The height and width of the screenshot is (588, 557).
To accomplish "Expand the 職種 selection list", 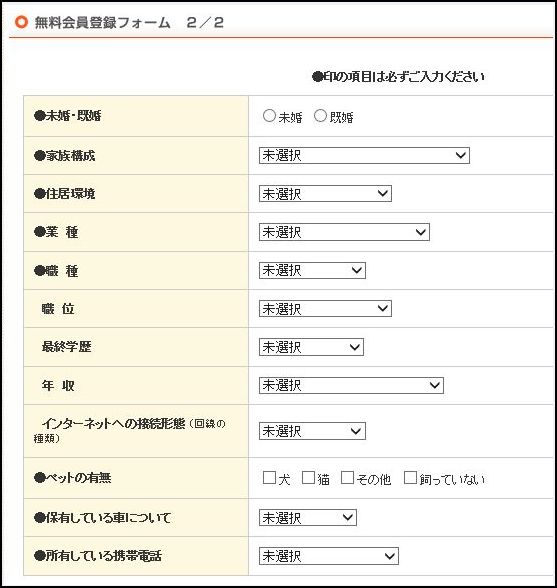I will (312, 270).
